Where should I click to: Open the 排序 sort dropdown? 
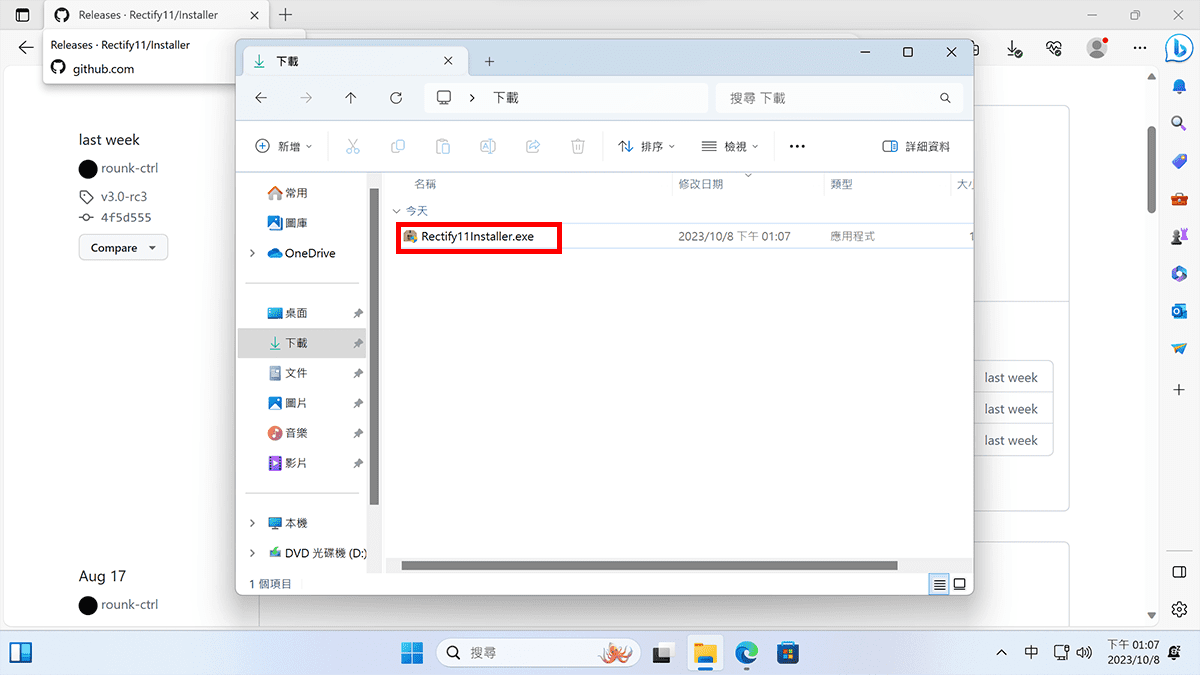646,146
